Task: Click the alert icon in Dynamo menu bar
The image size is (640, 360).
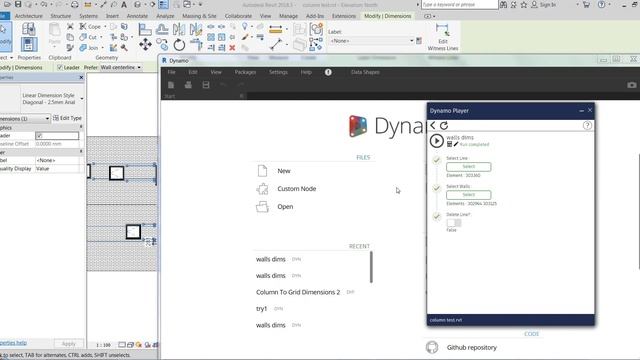Action: 328,72
